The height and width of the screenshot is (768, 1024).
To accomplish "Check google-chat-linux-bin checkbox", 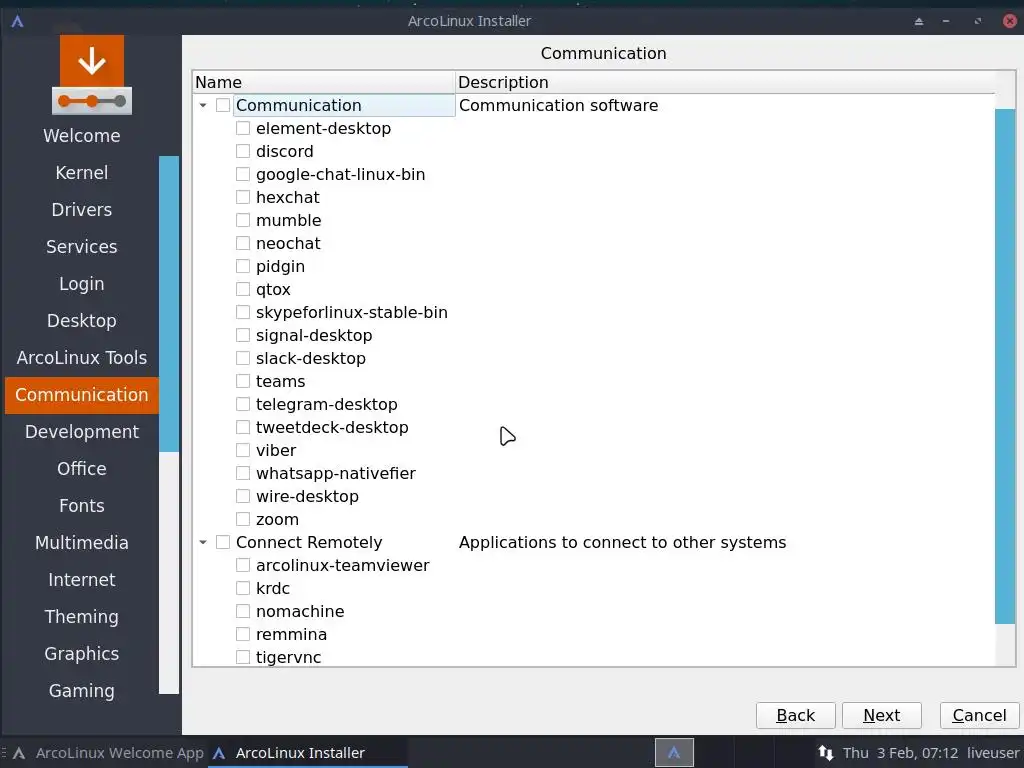I will coord(243,174).
